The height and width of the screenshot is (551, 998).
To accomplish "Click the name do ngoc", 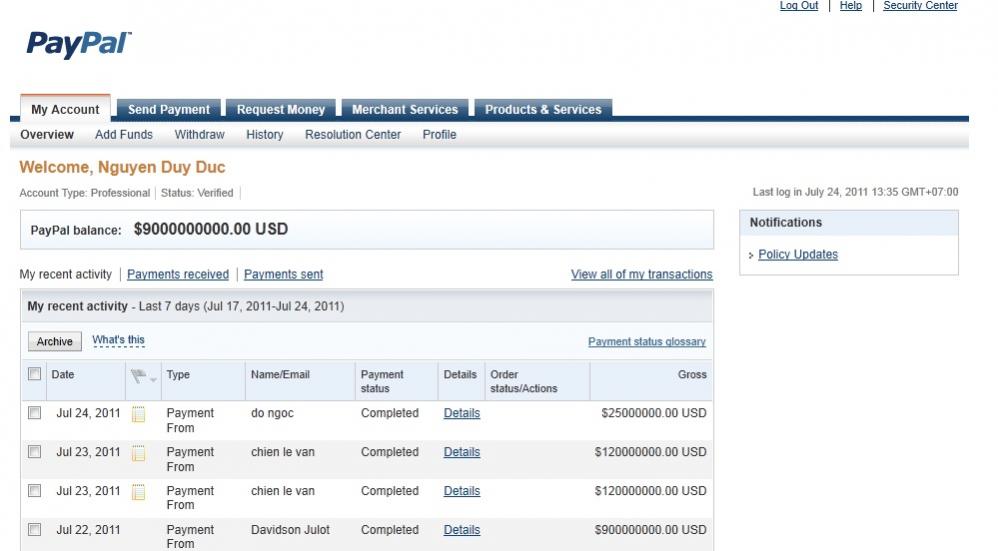I will [x=272, y=413].
